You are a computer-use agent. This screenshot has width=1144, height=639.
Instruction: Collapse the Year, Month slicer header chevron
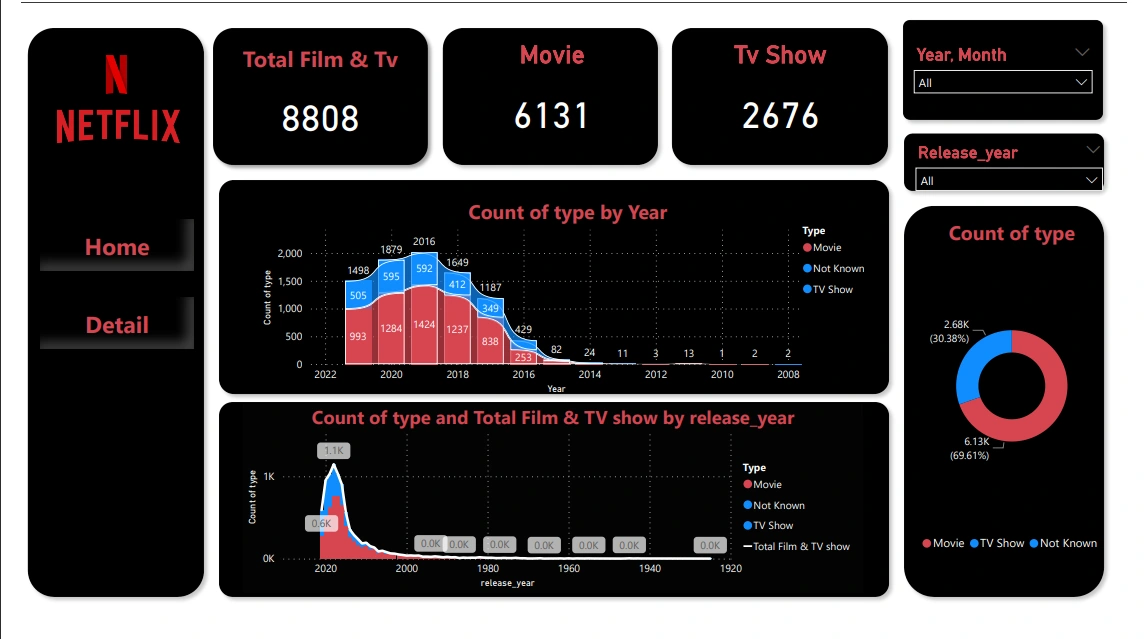coord(1082,53)
